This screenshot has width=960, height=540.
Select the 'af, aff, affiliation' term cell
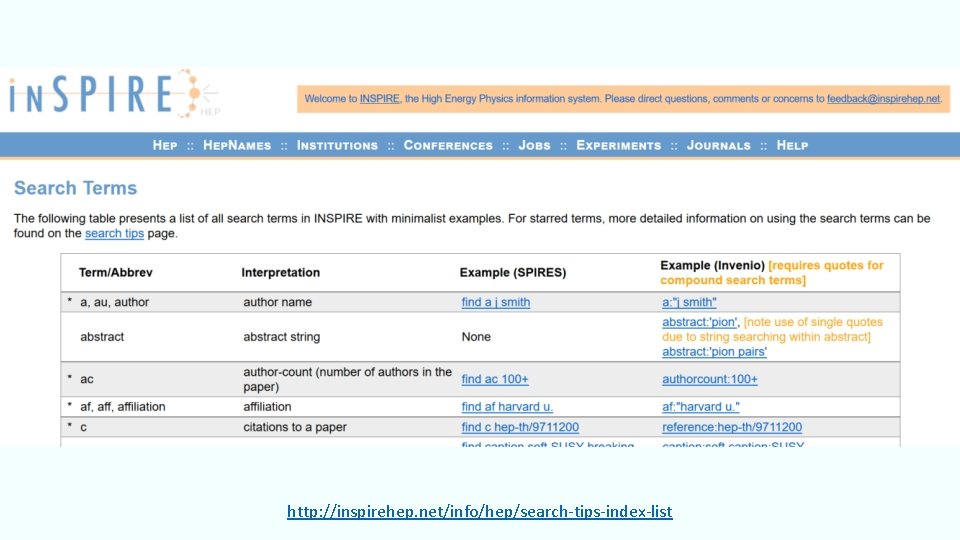coord(122,407)
